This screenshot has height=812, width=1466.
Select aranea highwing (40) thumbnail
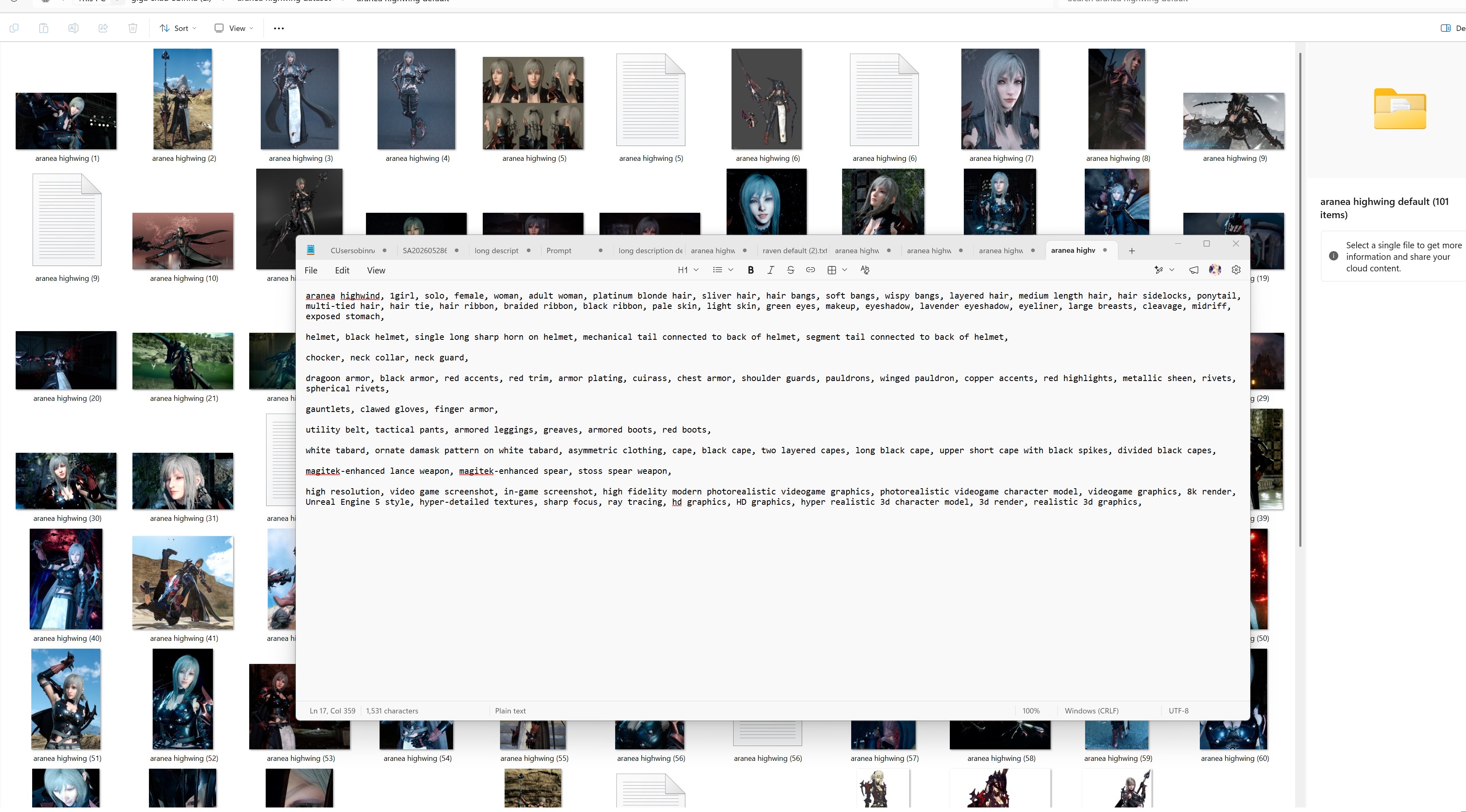pyautogui.click(x=66, y=579)
